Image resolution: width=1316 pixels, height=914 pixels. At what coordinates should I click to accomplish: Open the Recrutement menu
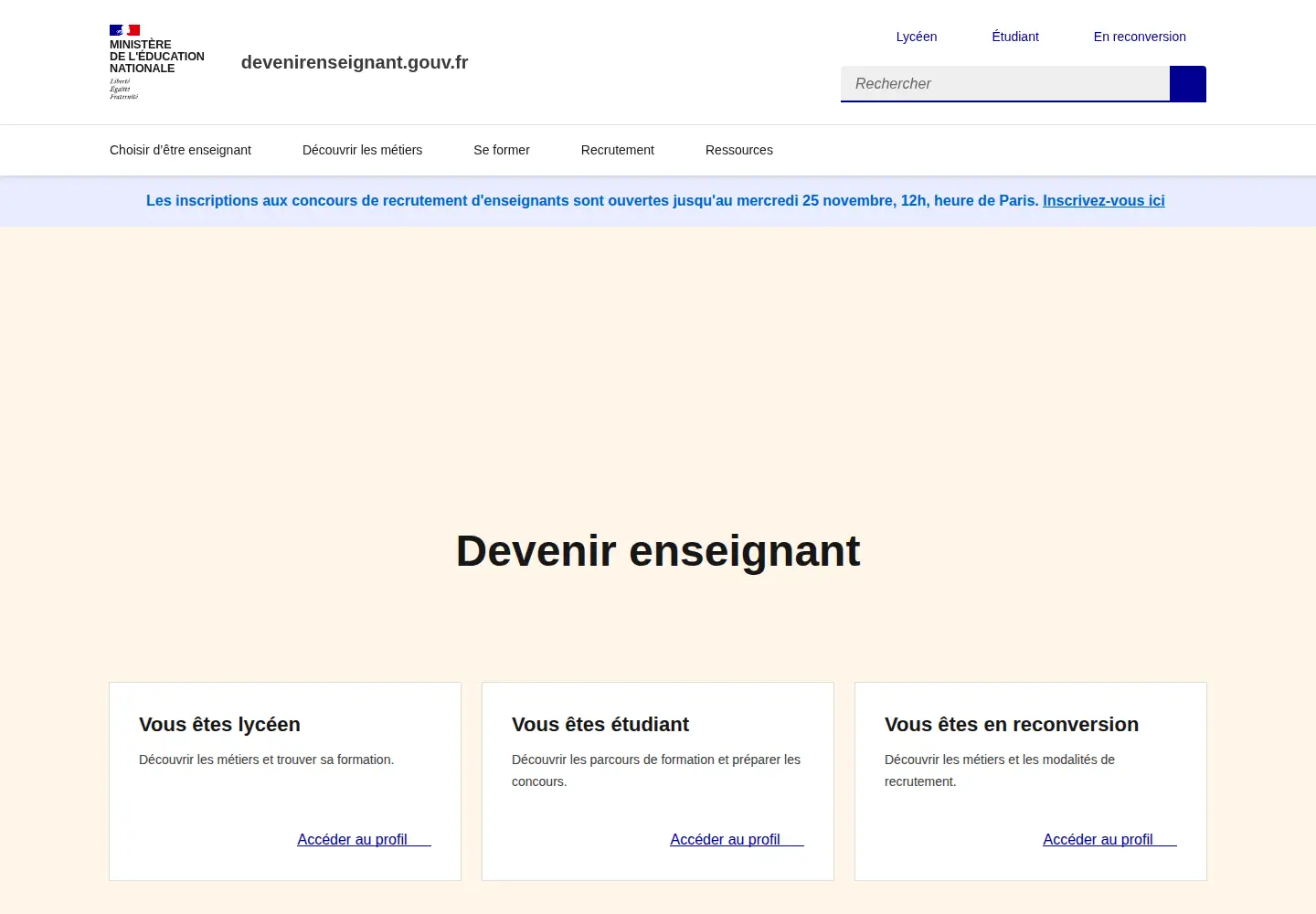[618, 150]
